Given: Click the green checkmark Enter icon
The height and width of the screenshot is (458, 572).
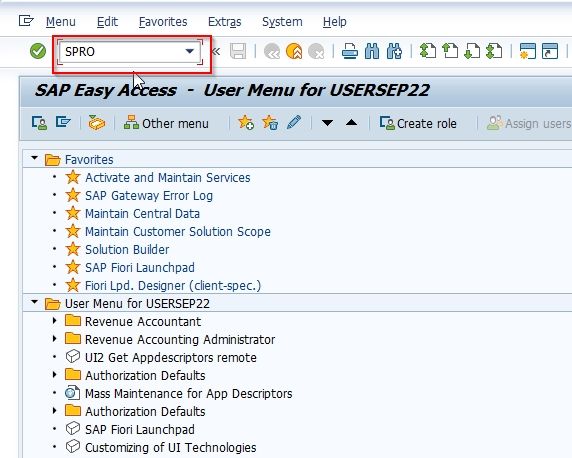Looking at the screenshot, I should tap(38, 51).
